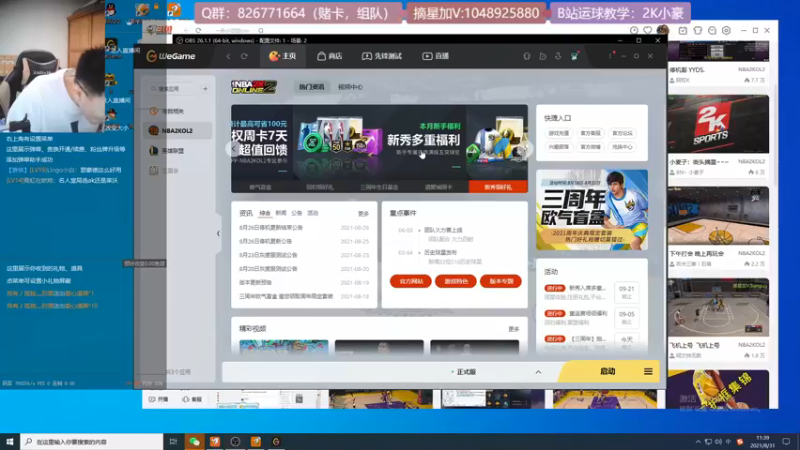The height and width of the screenshot is (450, 800).
Task: Open the top recommended item in sidebar
Action: [x=178, y=111]
